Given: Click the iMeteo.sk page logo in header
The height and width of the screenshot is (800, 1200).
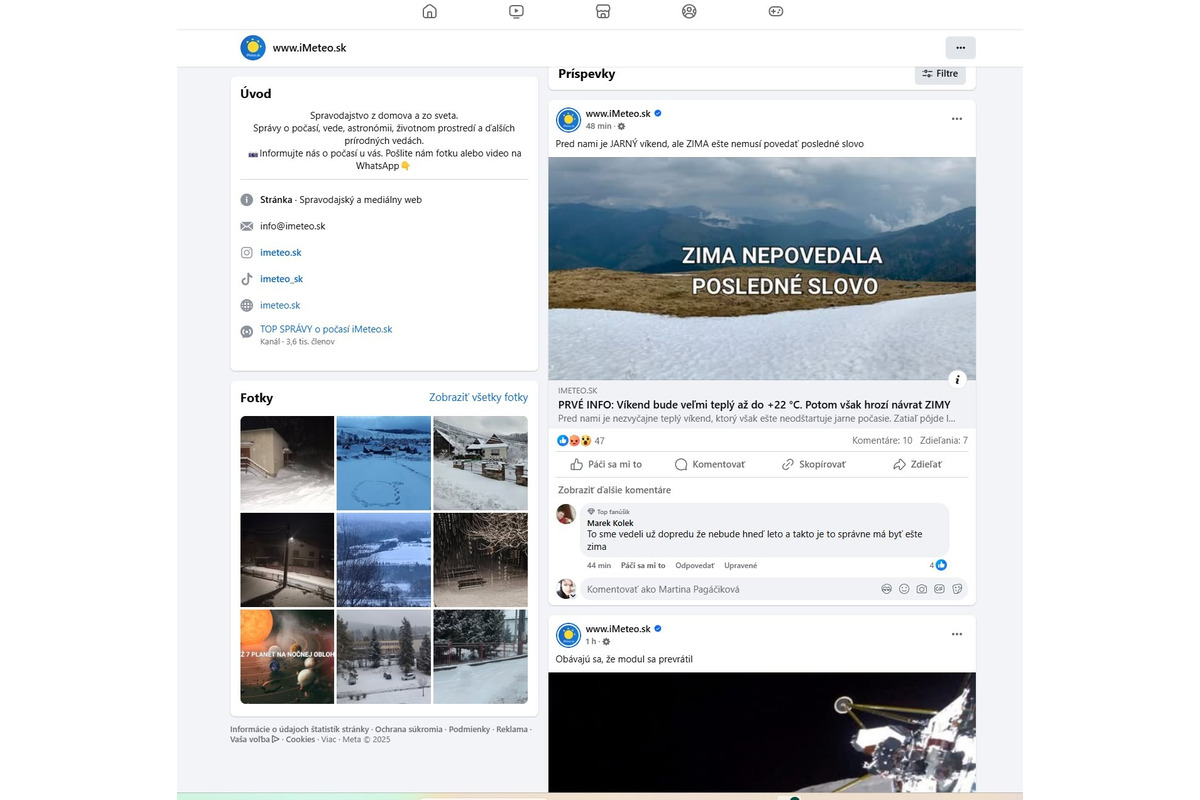Looking at the screenshot, I should [253, 47].
